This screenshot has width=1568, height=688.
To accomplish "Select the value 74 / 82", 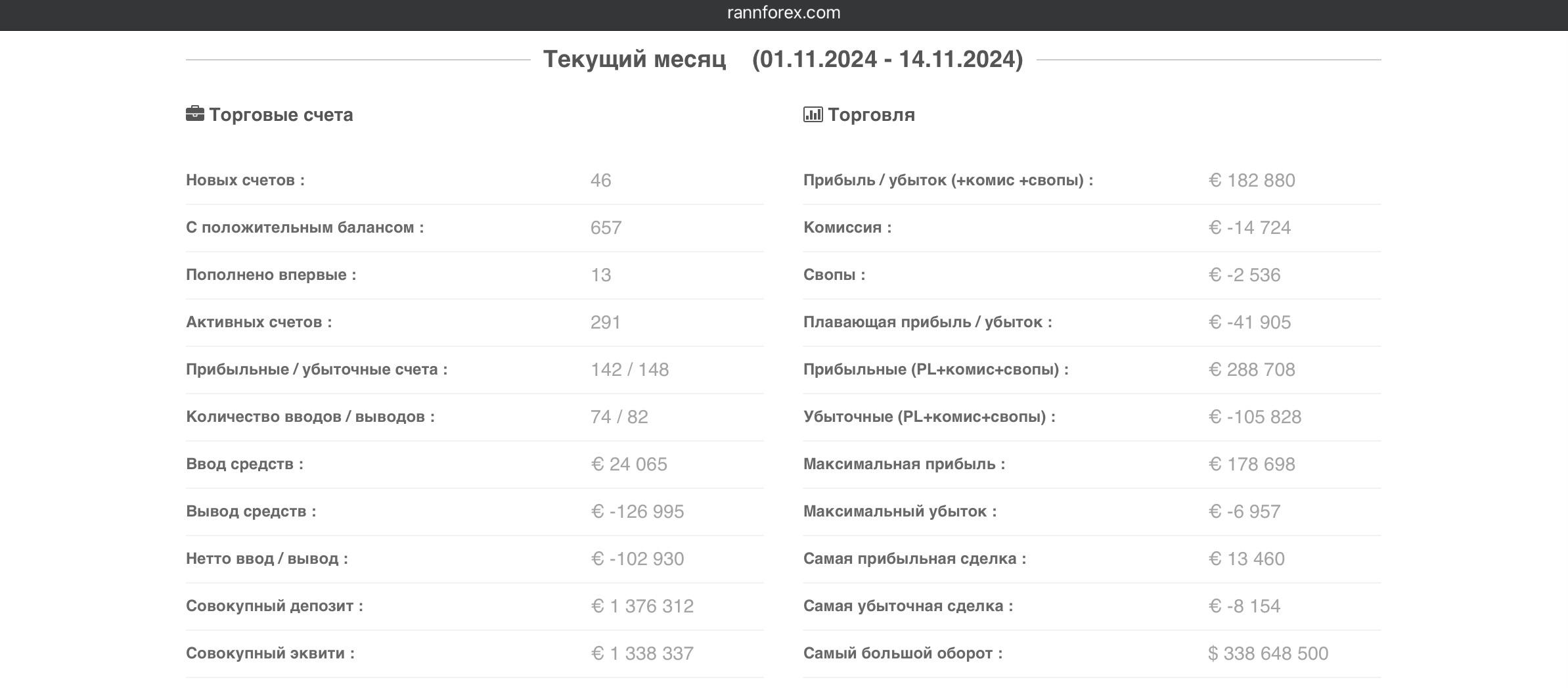I will click(x=619, y=417).
